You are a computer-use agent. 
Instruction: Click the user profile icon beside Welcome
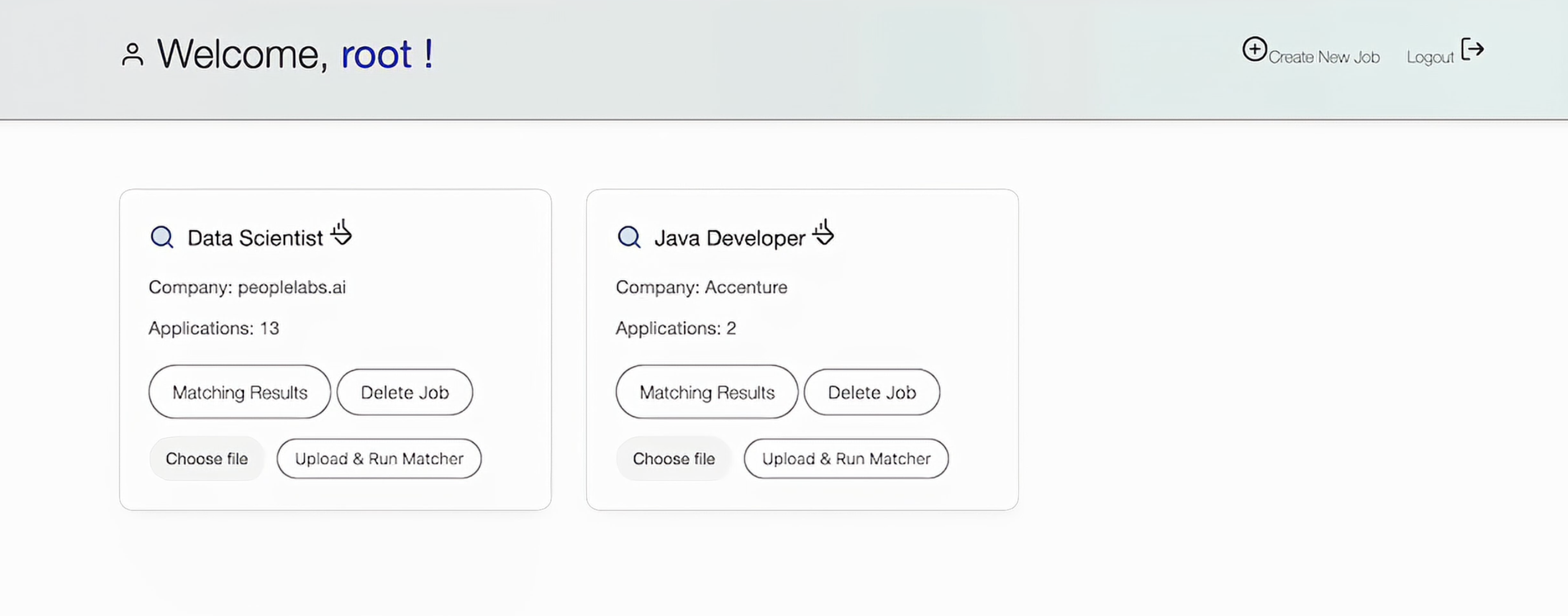[x=132, y=54]
